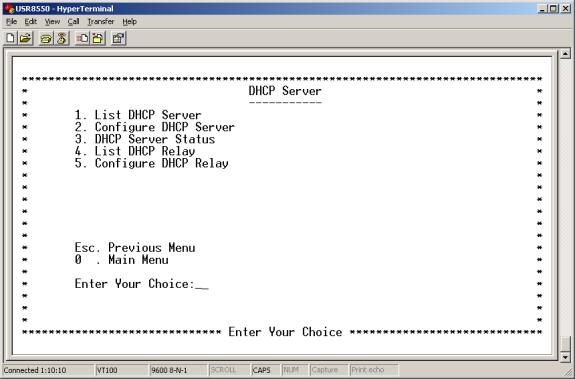Click the Call phone toolbar icon
Image resolution: width=575 pixels, height=379 pixels.
46,38
